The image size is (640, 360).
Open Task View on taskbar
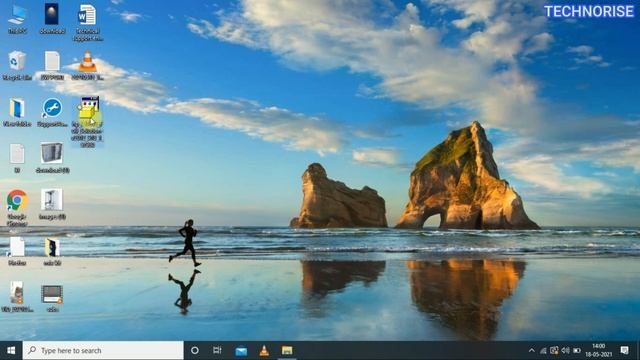pos(217,351)
